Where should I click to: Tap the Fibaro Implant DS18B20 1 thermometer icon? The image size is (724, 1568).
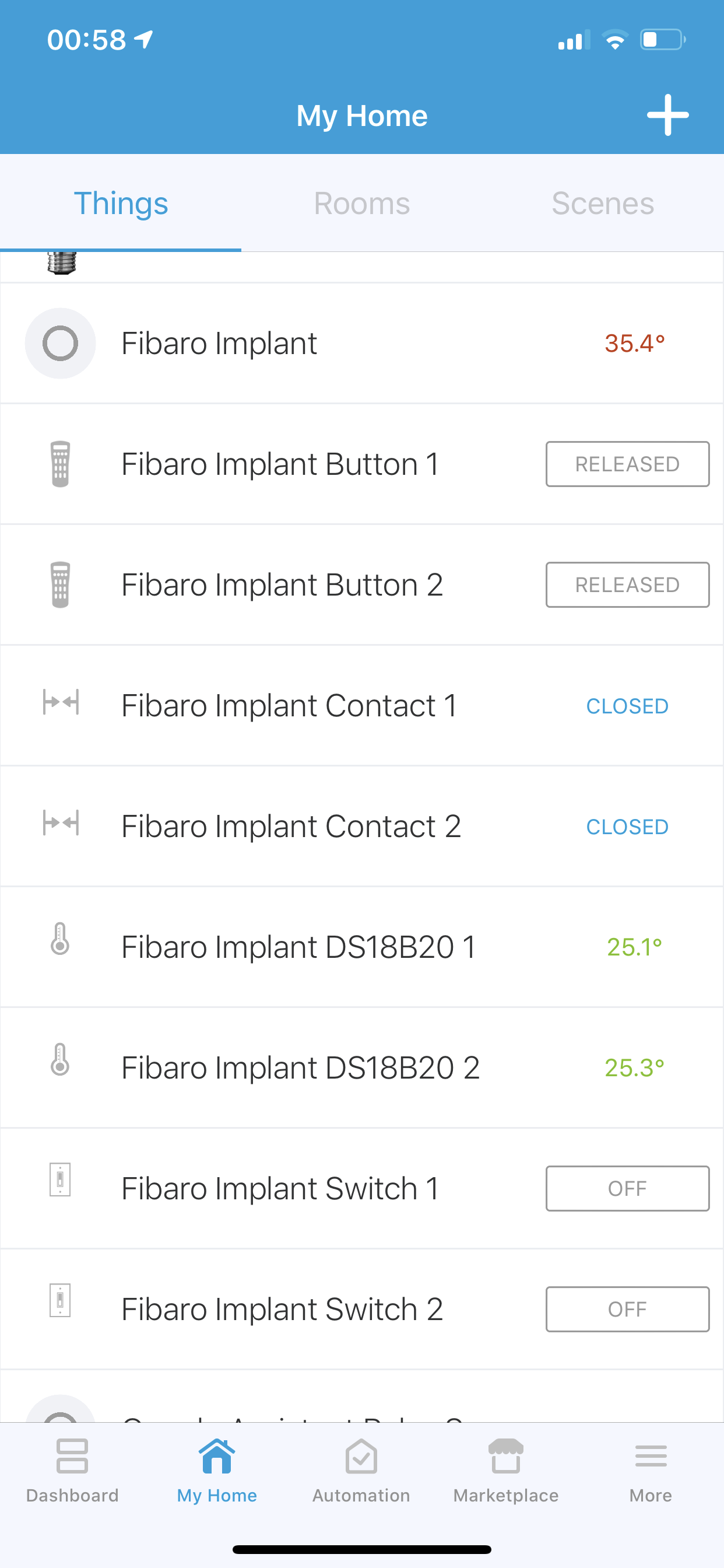tap(60, 939)
